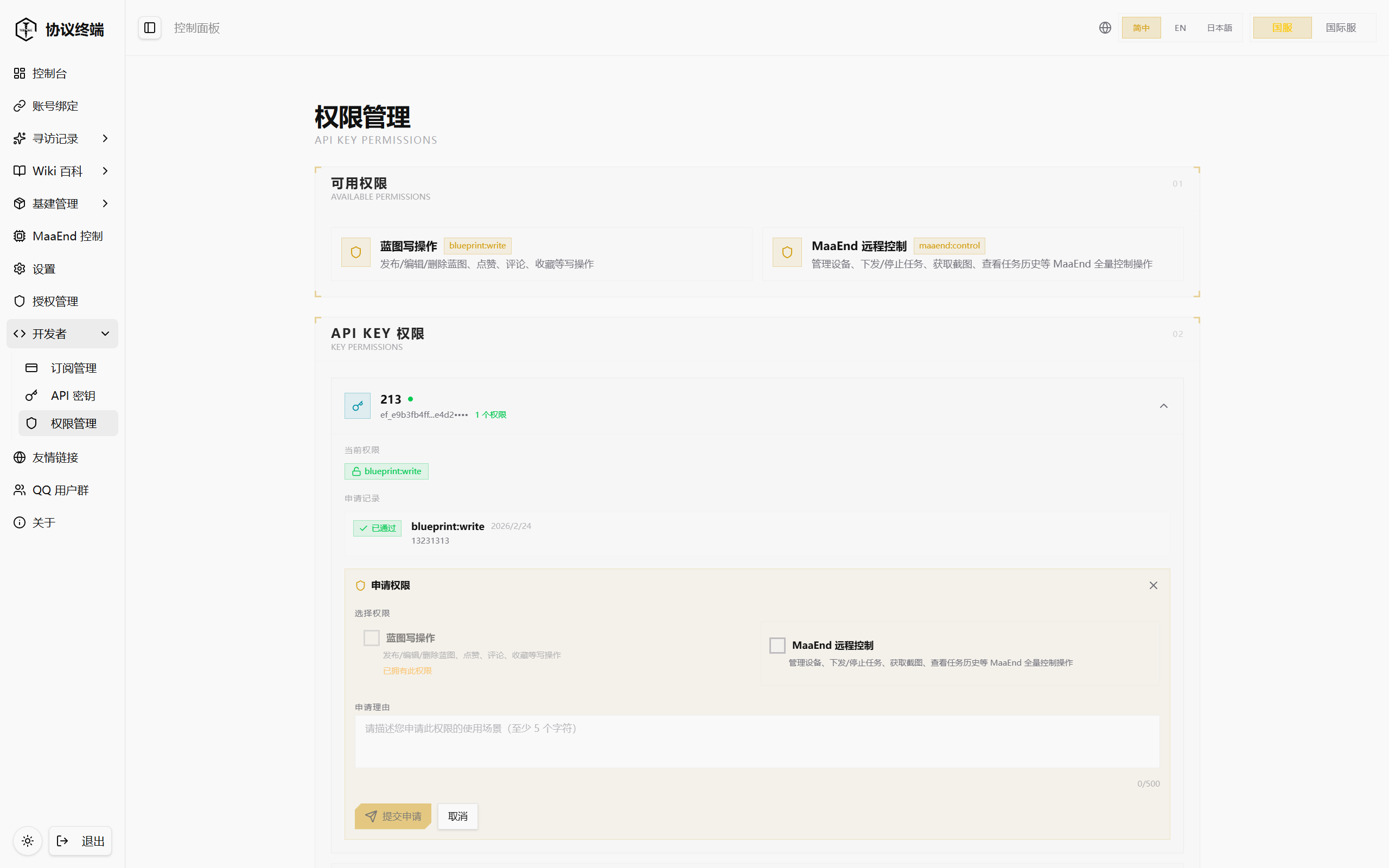Toggle the light/dark theme sun icon

click(28, 841)
